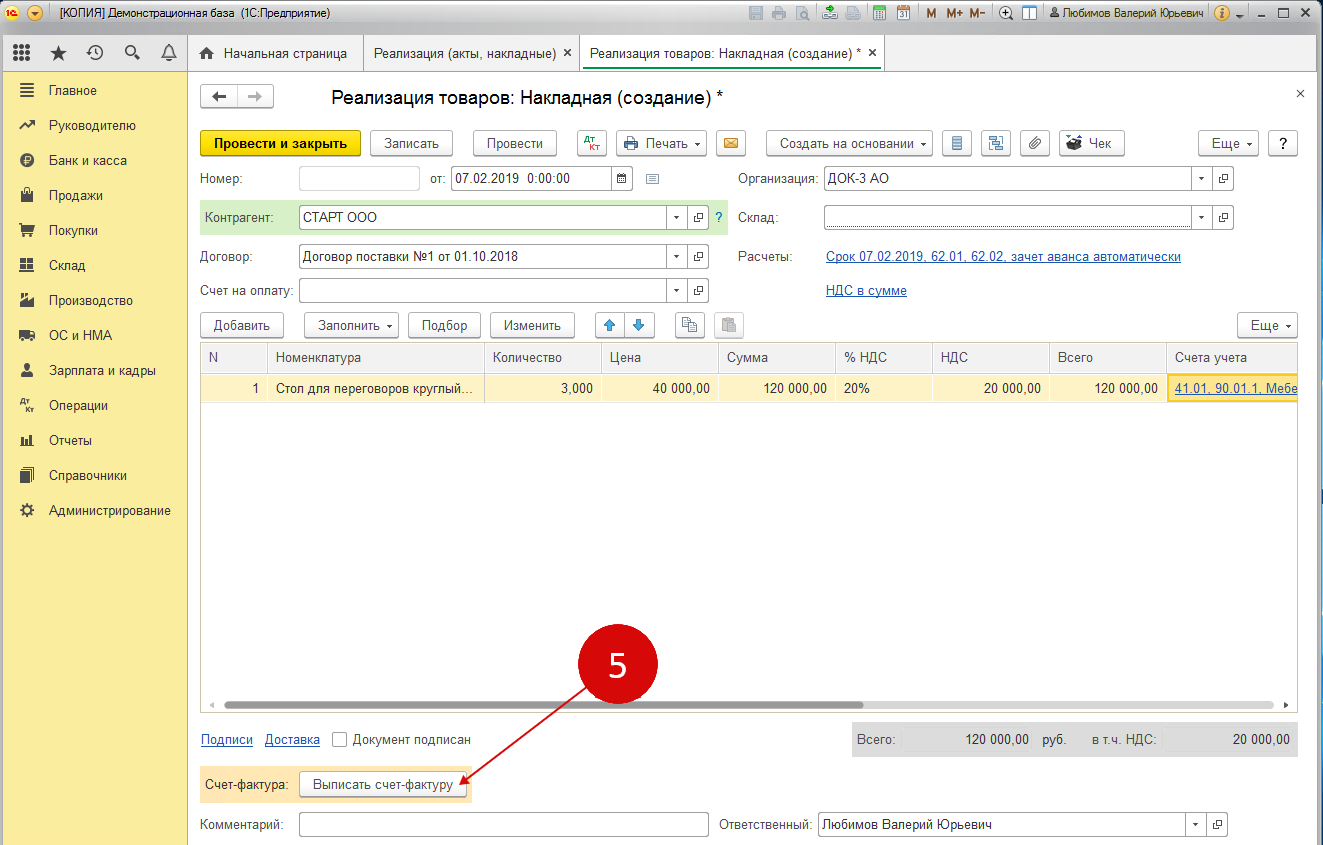Expand the Организация dropdown
Screen dimensions: 1323x845
[x=1201, y=179]
